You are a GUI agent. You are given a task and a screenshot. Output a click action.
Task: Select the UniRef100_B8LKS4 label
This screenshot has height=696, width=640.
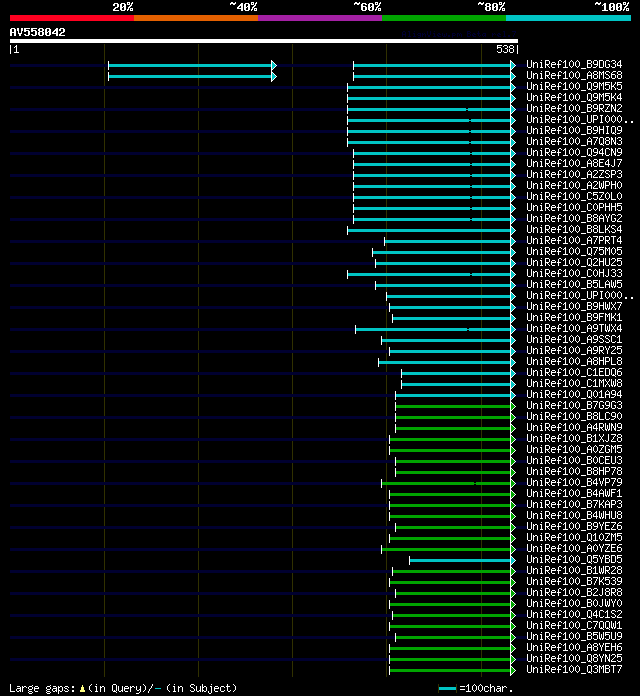coord(574,229)
